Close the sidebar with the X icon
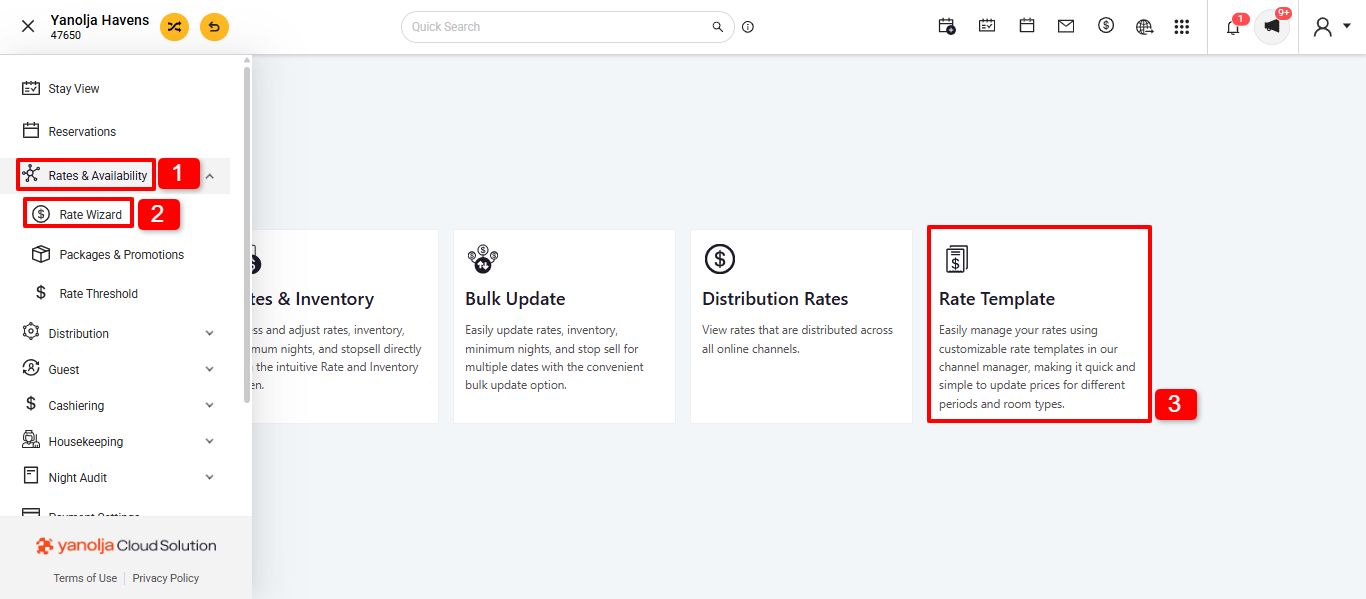This screenshot has height=599, width=1366. coord(28,27)
